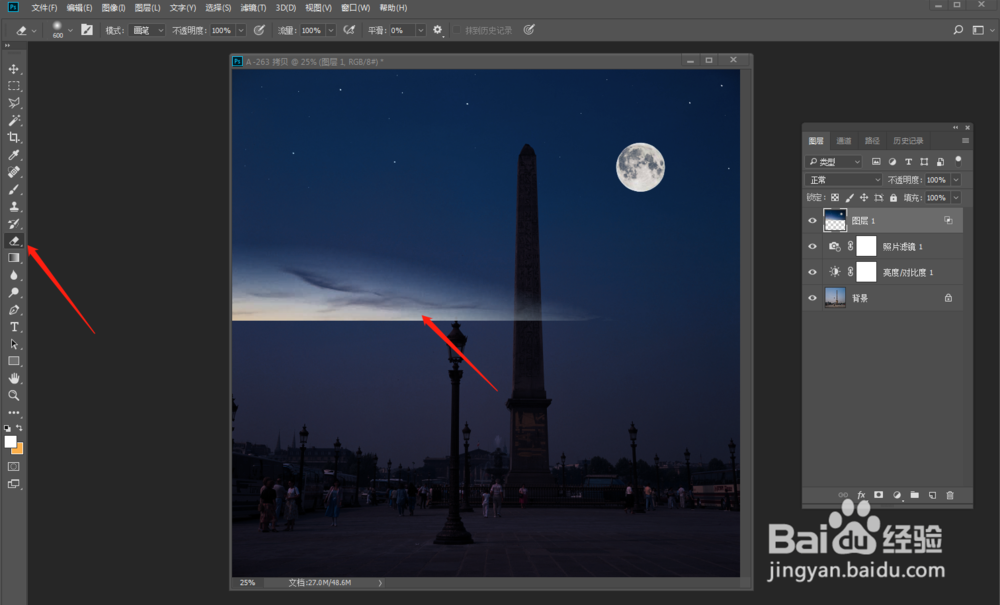
Task: Expand the smoothing 平滑 dropdown arrow
Action: click(420, 30)
